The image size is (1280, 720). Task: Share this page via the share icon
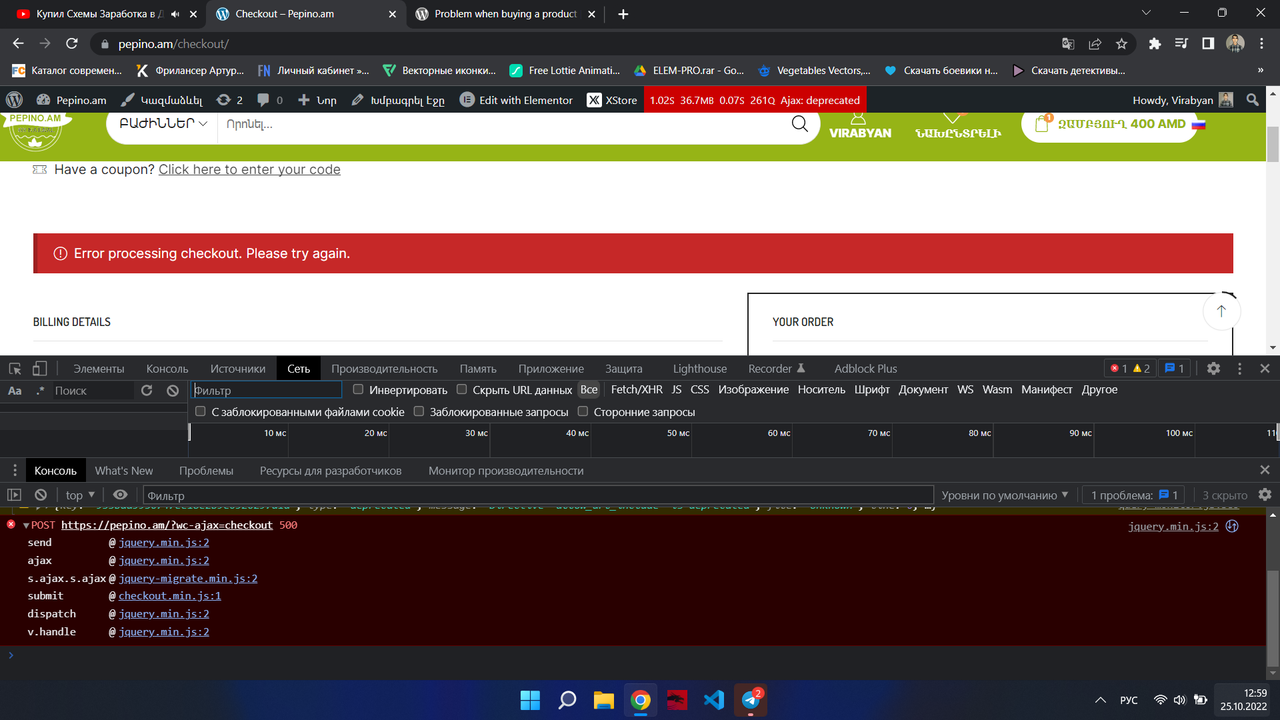[x=1096, y=44]
